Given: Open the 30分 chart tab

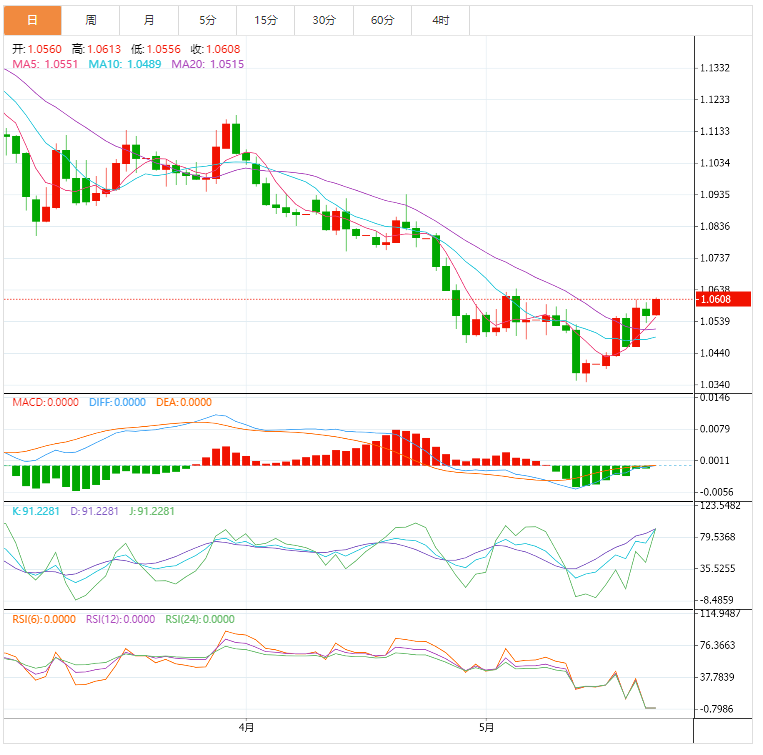Looking at the screenshot, I should pyautogui.click(x=324, y=20).
